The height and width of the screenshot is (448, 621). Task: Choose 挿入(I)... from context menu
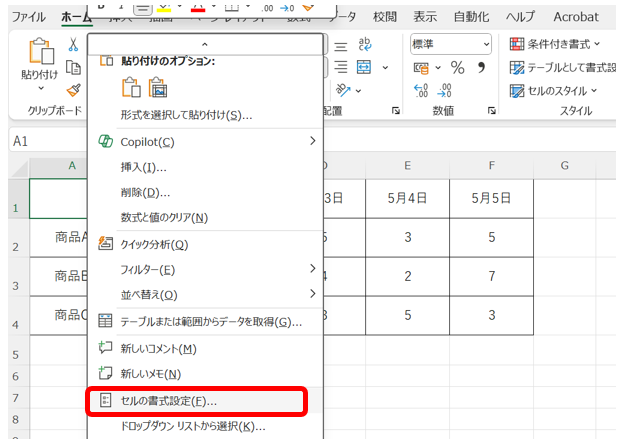[x=206, y=167]
